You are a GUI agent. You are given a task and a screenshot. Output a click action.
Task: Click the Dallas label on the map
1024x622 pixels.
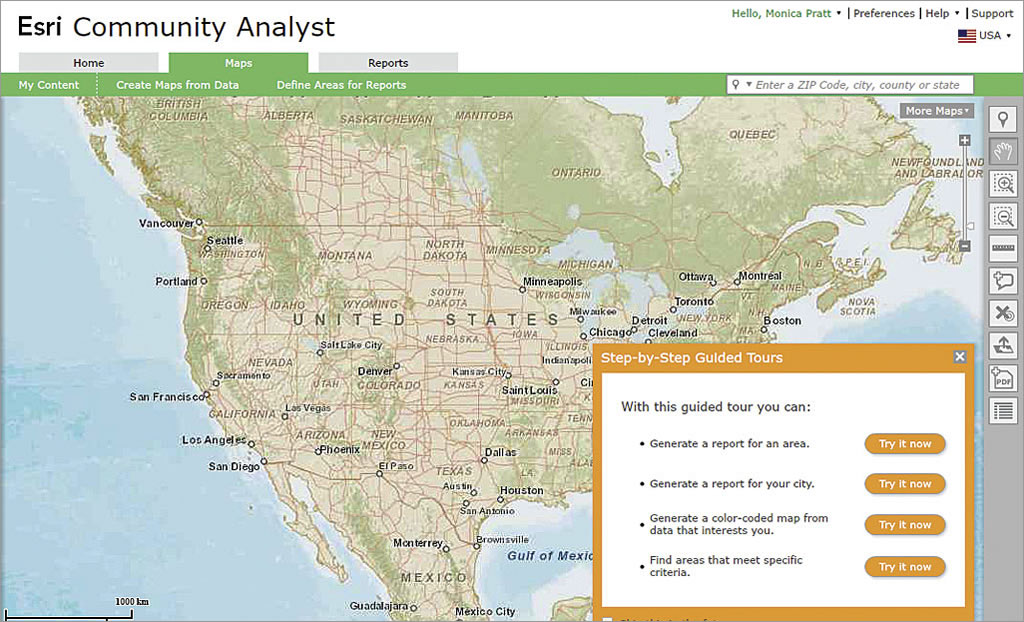click(x=501, y=452)
